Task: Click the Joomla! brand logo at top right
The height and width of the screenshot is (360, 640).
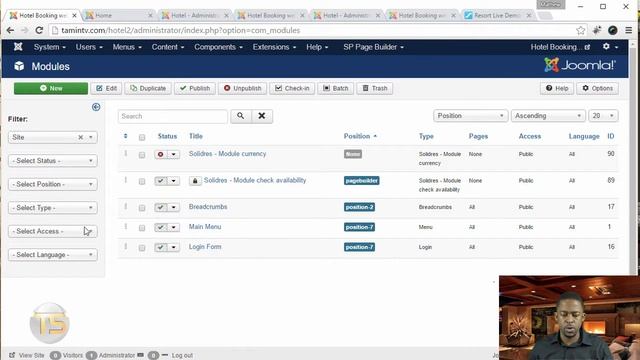Action: (580, 65)
